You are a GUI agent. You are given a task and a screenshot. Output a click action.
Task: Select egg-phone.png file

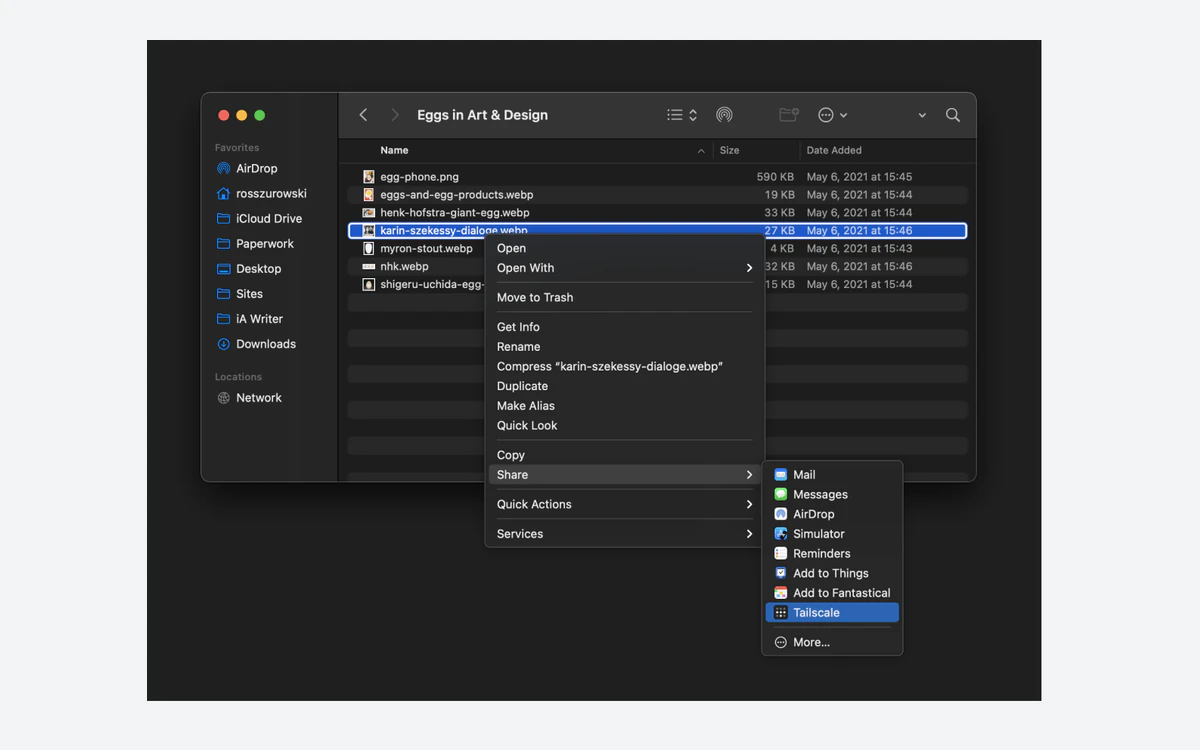point(658,177)
